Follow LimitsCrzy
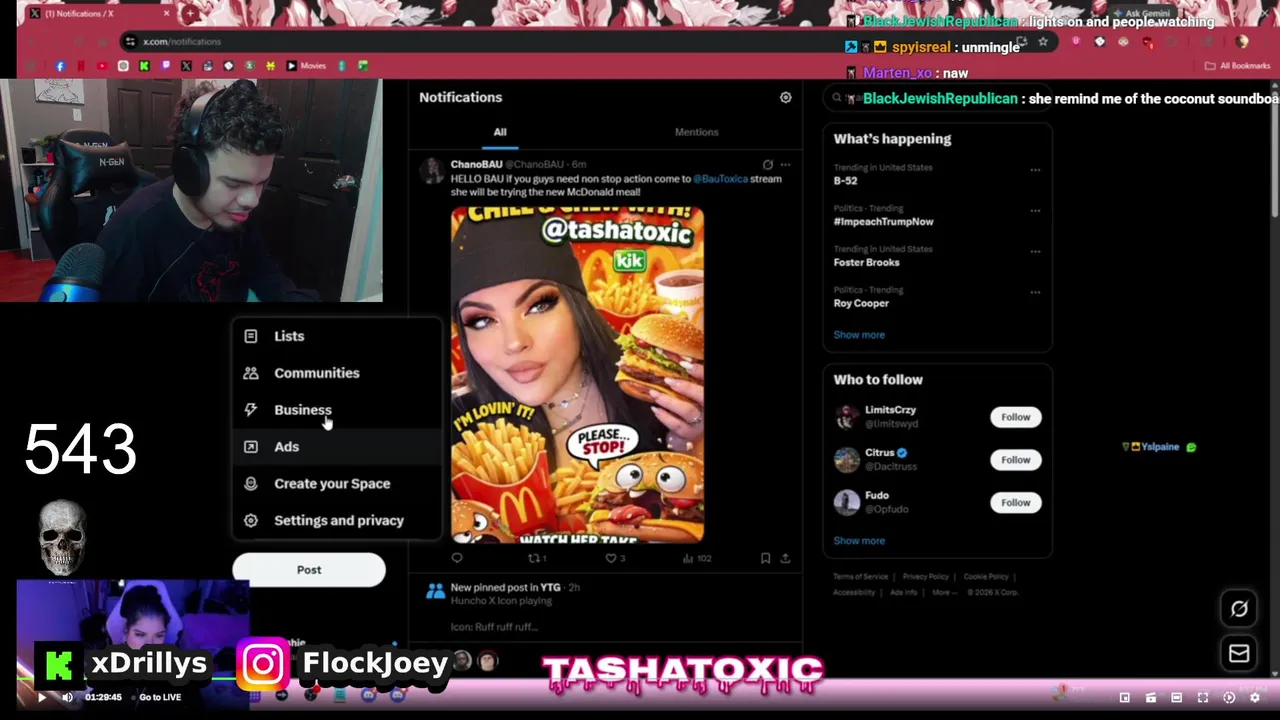Screen dimensions: 1280x720 tap(1015, 417)
